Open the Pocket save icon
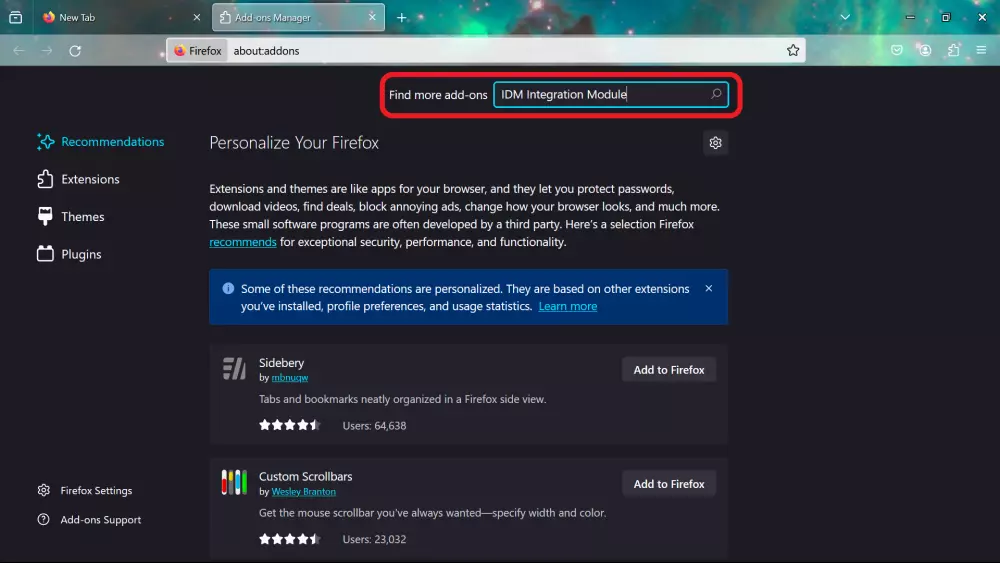Viewport: 1000px width, 563px height. tap(897, 50)
